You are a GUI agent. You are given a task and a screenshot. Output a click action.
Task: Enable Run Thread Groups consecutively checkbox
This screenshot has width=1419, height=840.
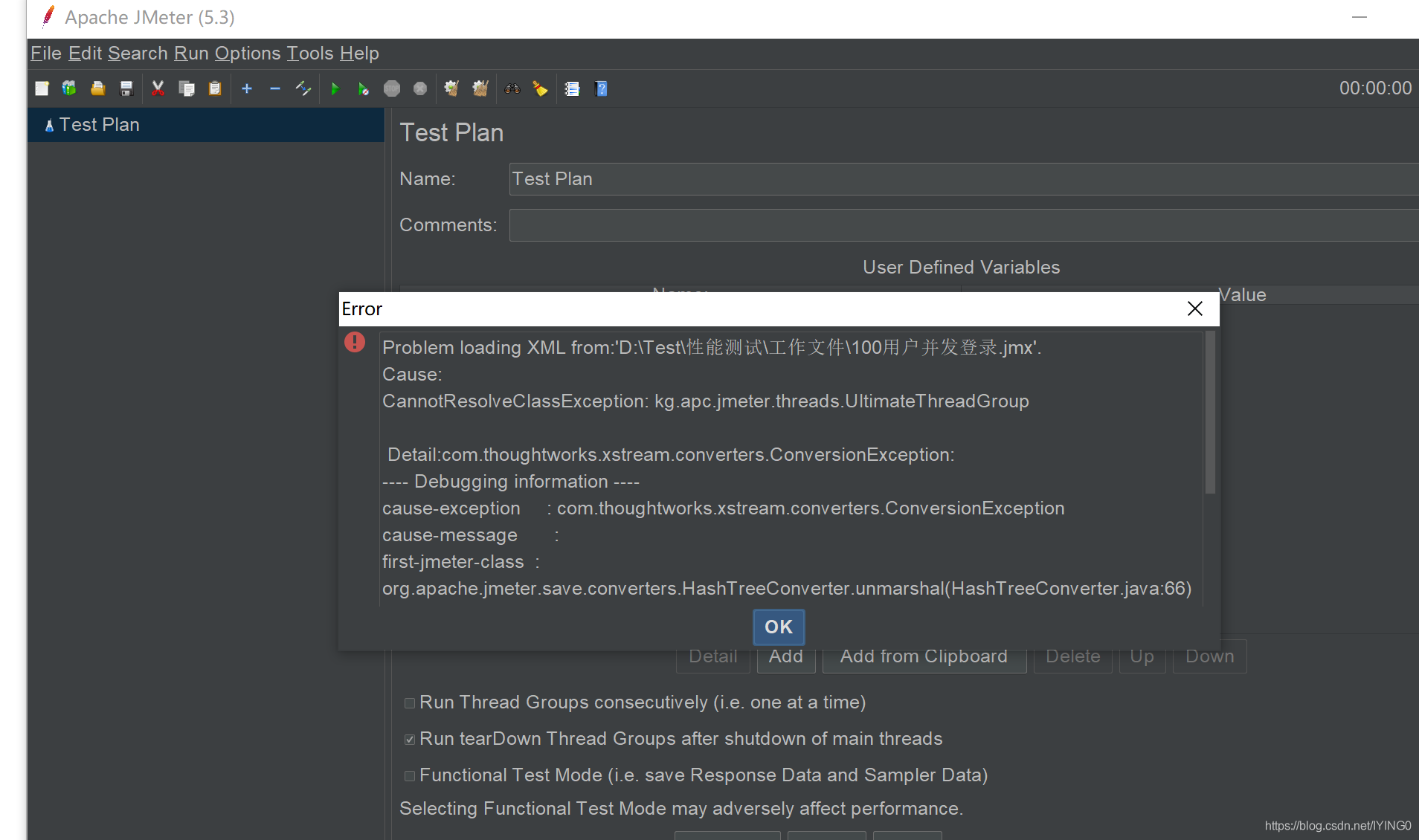tap(410, 703)
